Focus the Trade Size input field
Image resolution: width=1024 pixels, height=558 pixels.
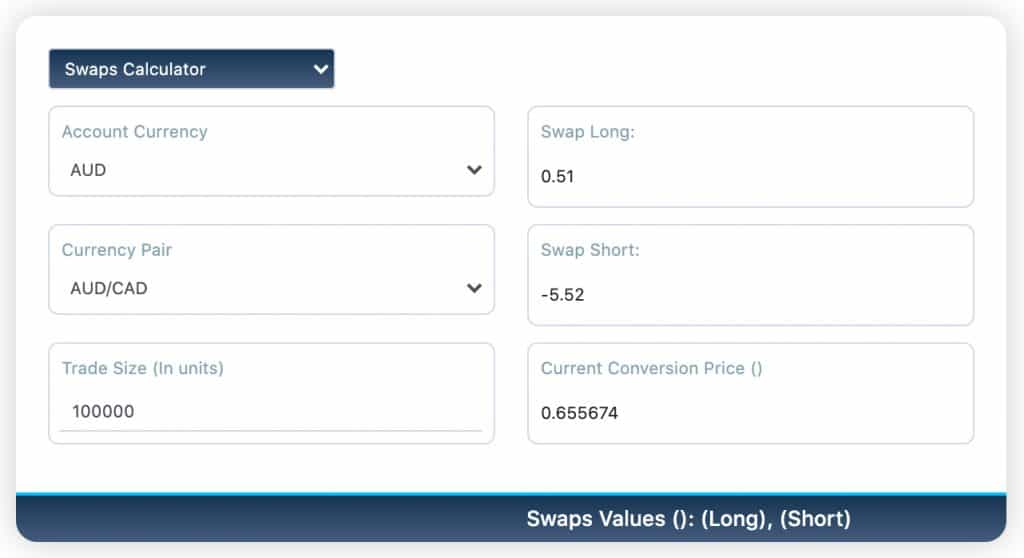pos(270,411)
